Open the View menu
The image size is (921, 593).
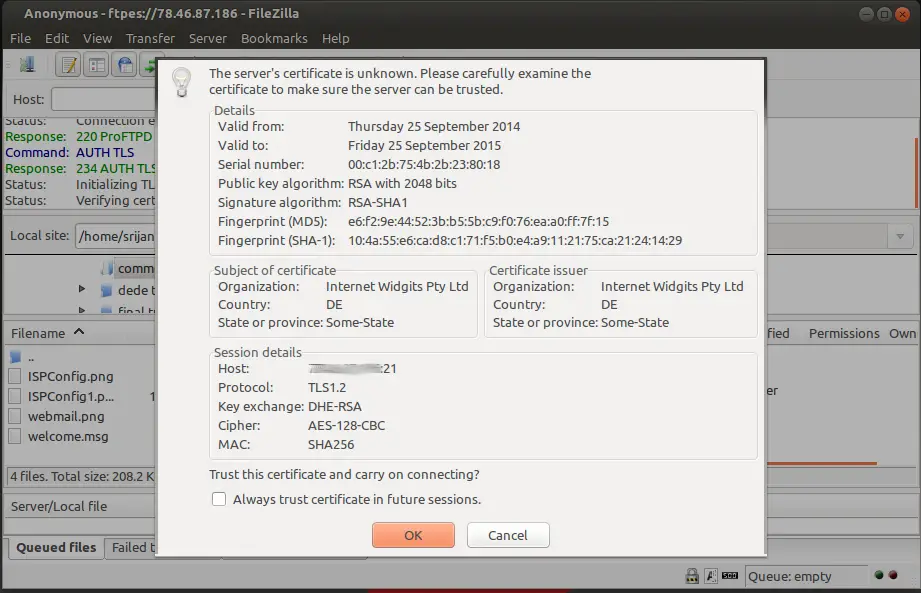(98, 38)
